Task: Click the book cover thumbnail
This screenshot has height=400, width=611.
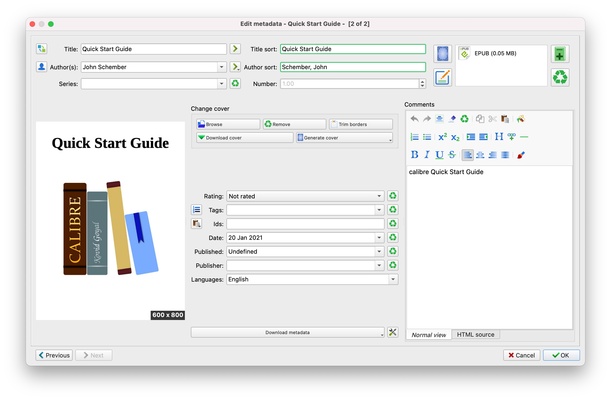Action: tap(110, 221)
